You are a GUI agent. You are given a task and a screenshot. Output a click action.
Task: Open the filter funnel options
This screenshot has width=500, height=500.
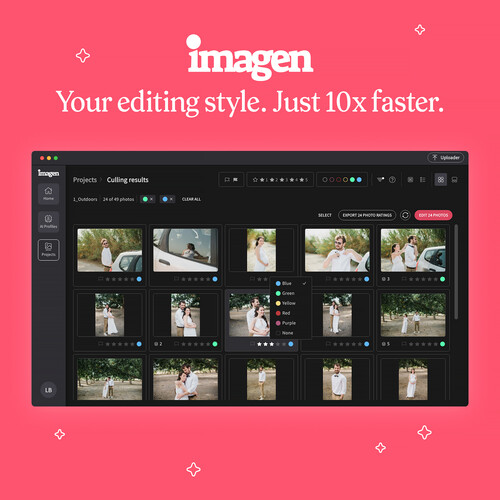click(x=380, y=180)
